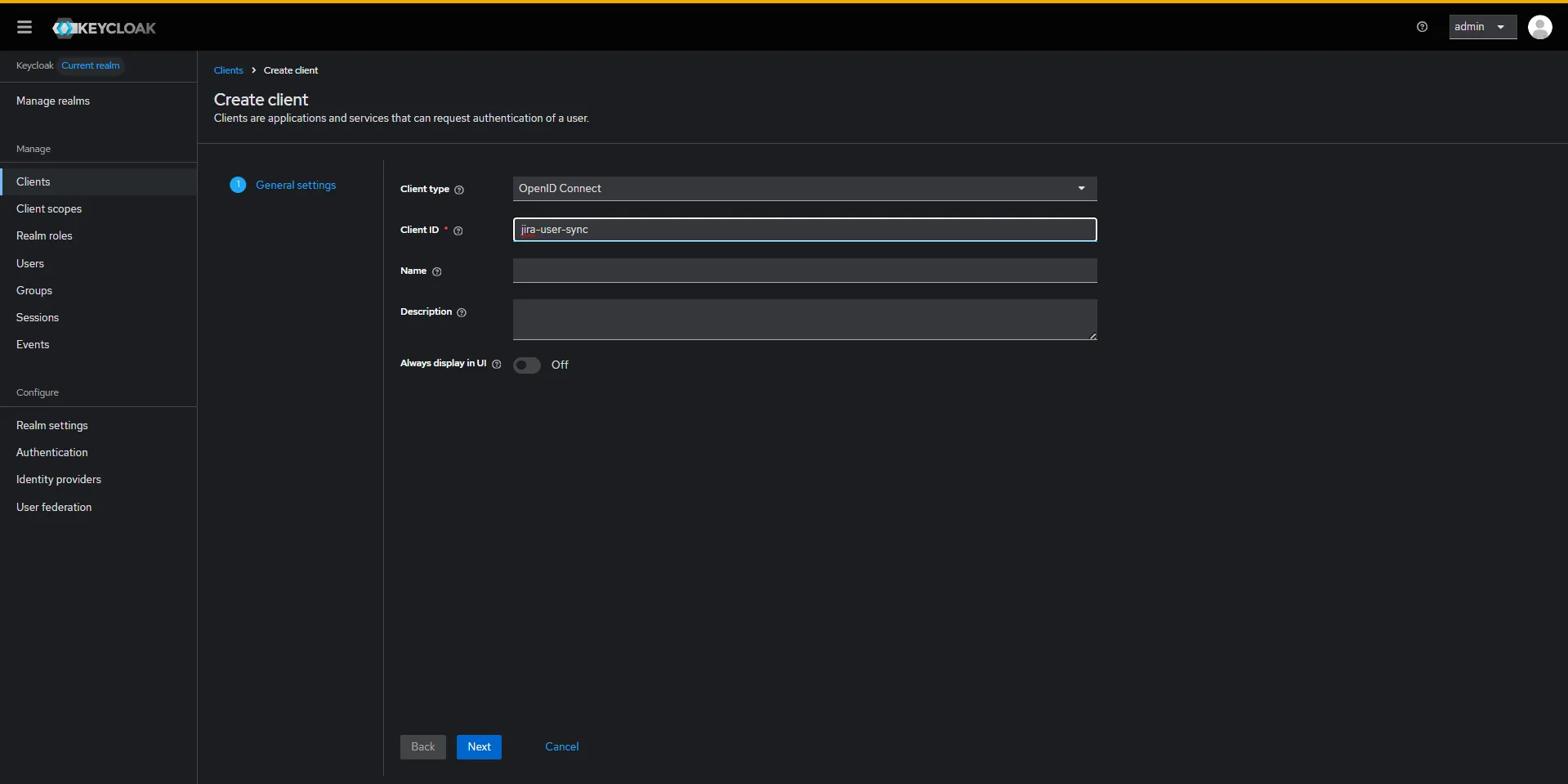Show help for Name field
The height and width of the screenshot is (784, 1568).
pyautogui.click(x=437, y=271)
